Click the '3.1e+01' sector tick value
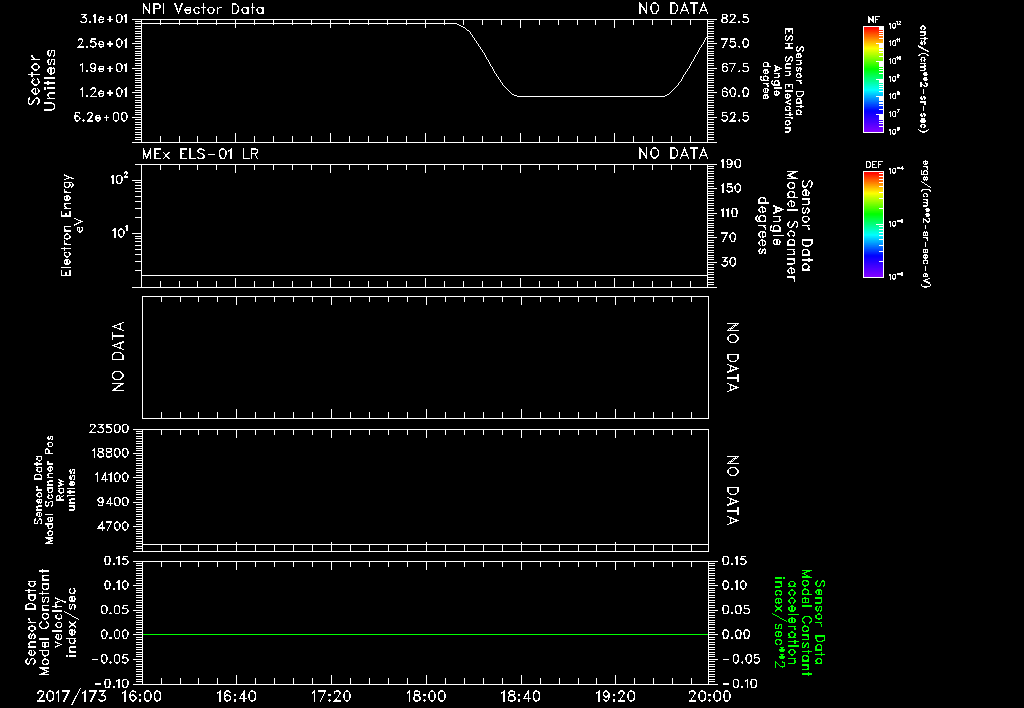The width and height of the screenshot is (1024, 708). (103, 18)
